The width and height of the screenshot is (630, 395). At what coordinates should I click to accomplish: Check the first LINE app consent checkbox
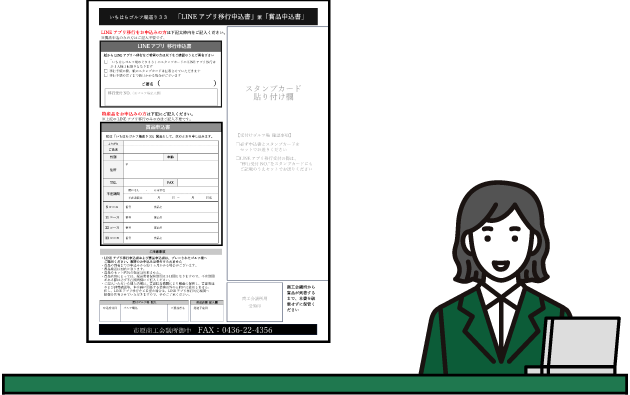(x=106, y=62)
